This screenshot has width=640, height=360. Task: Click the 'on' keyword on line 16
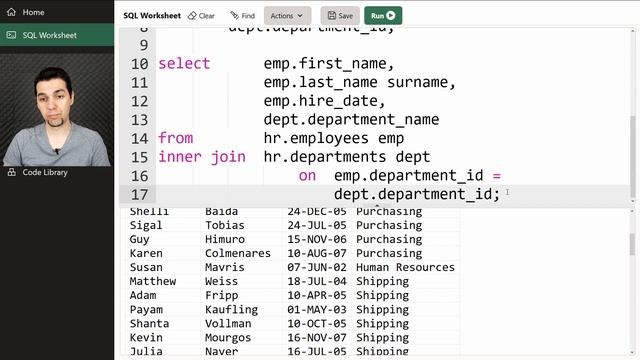coord(307,176)
